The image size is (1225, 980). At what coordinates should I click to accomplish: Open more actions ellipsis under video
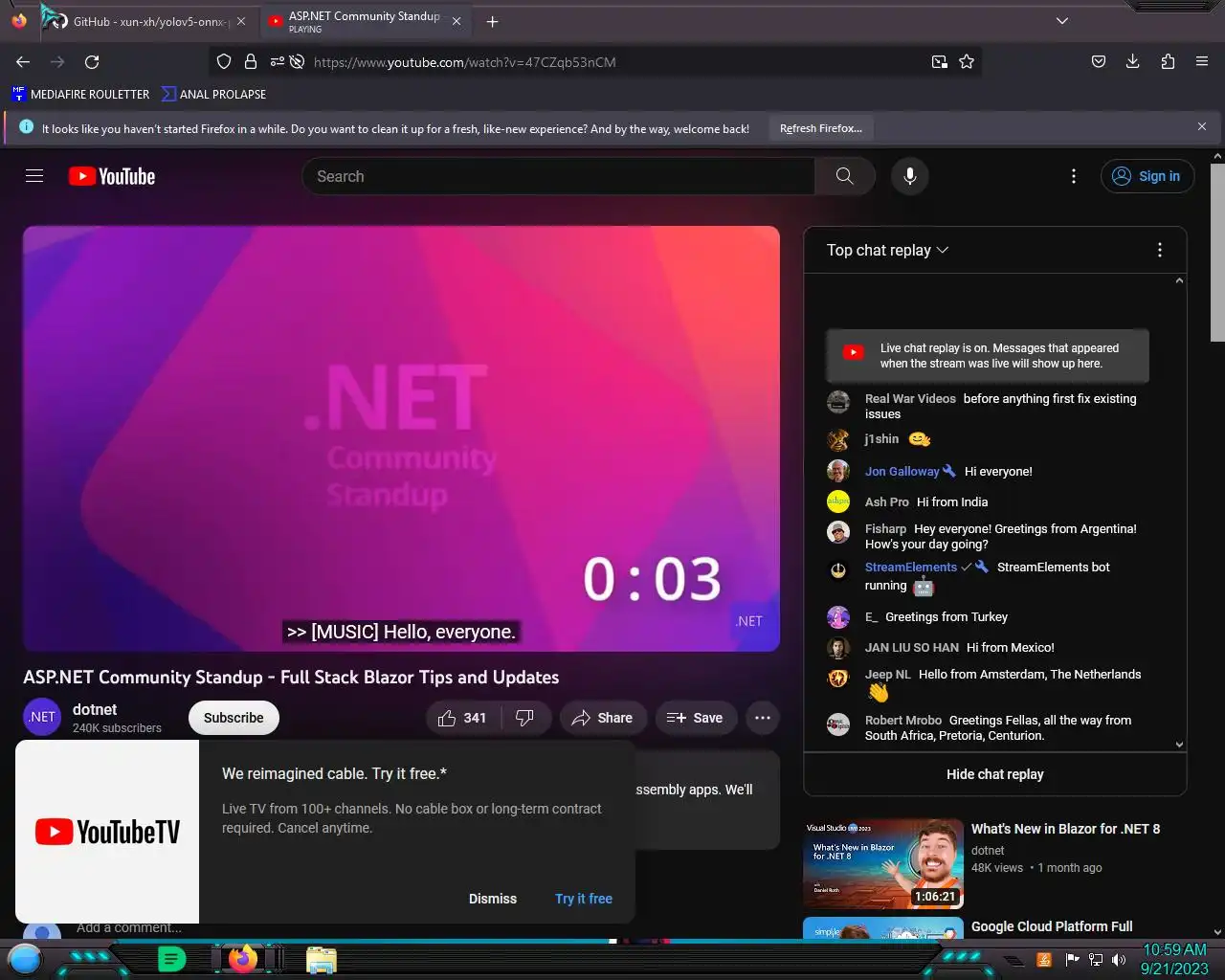763,718
